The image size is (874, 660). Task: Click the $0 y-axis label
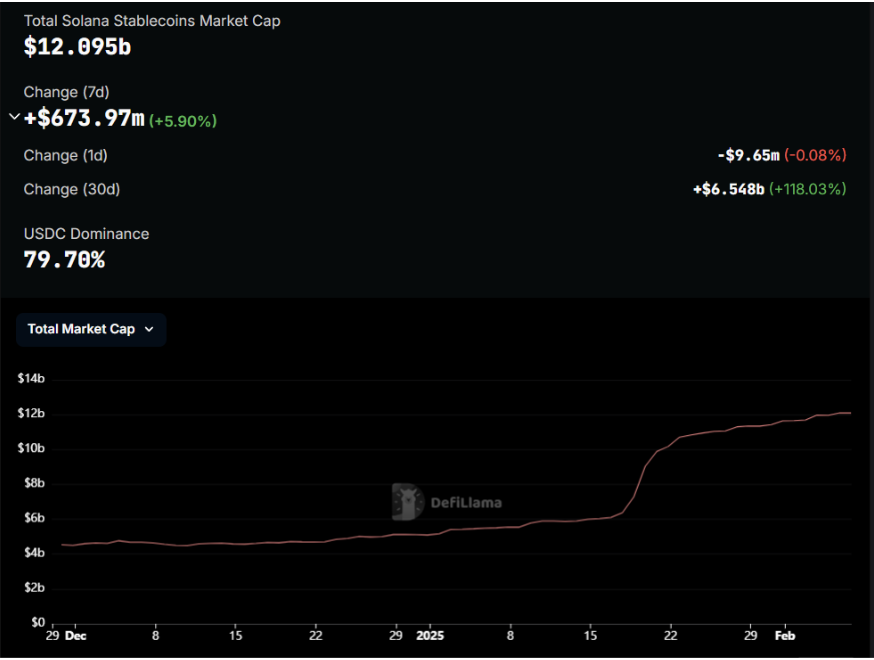pos(38,623)
